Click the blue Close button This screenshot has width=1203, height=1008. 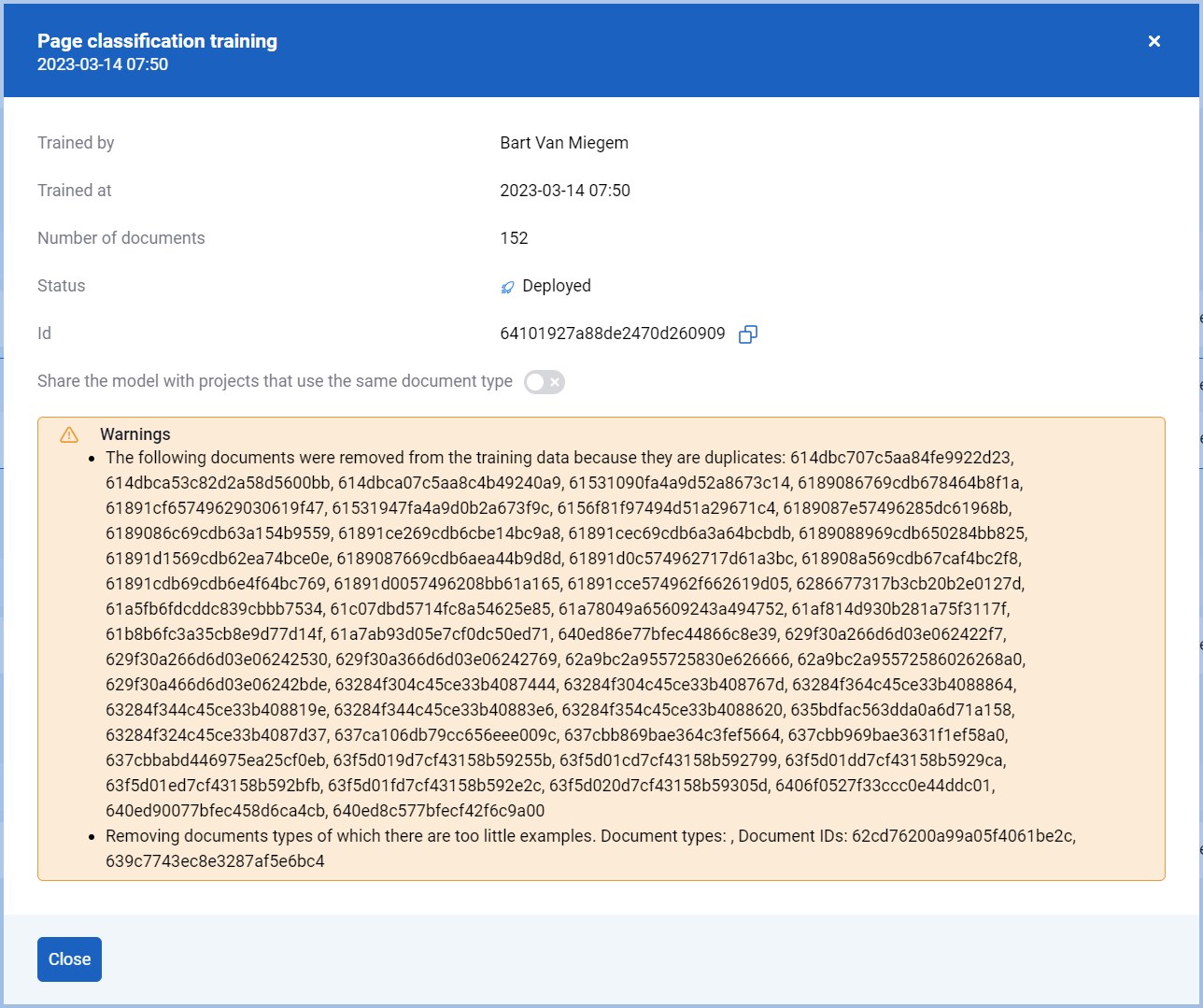coord(69,959)
